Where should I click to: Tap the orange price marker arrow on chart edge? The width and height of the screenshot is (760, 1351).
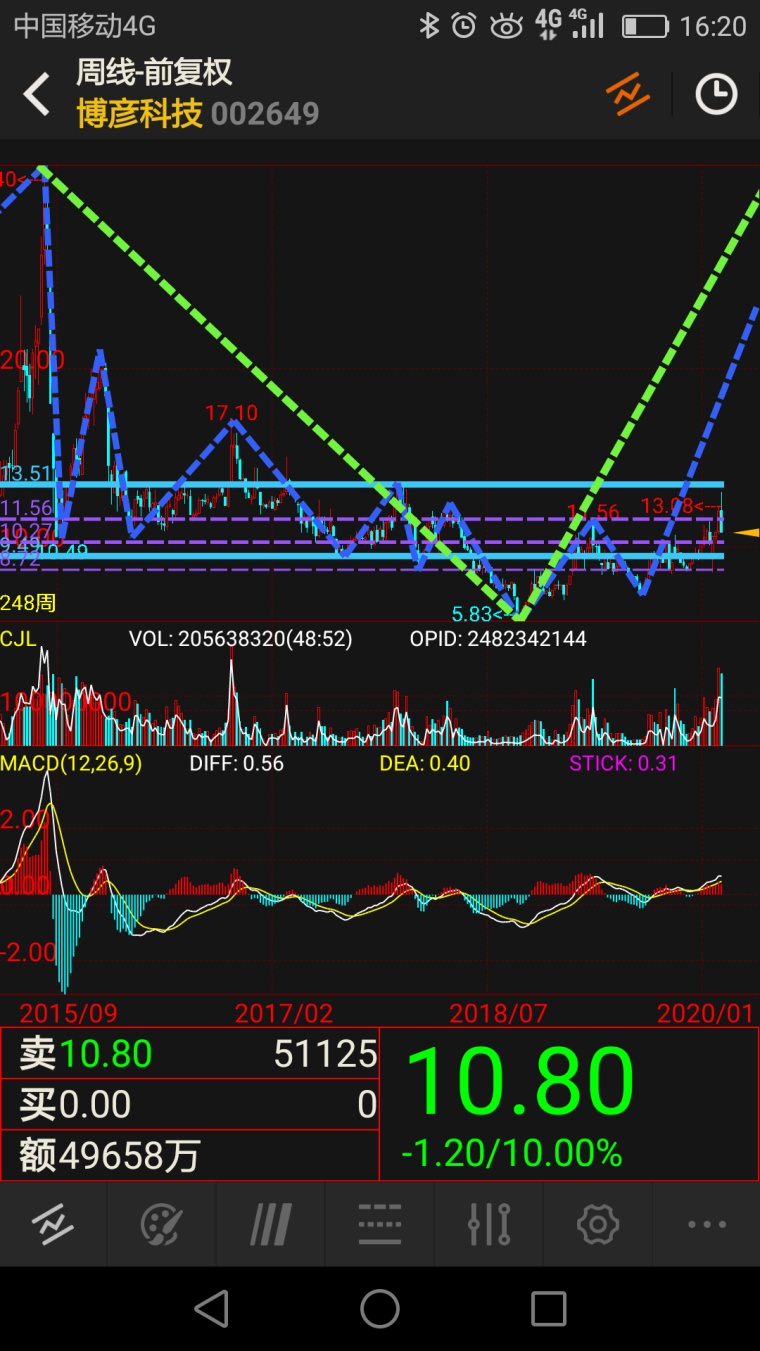click(746, 532)
